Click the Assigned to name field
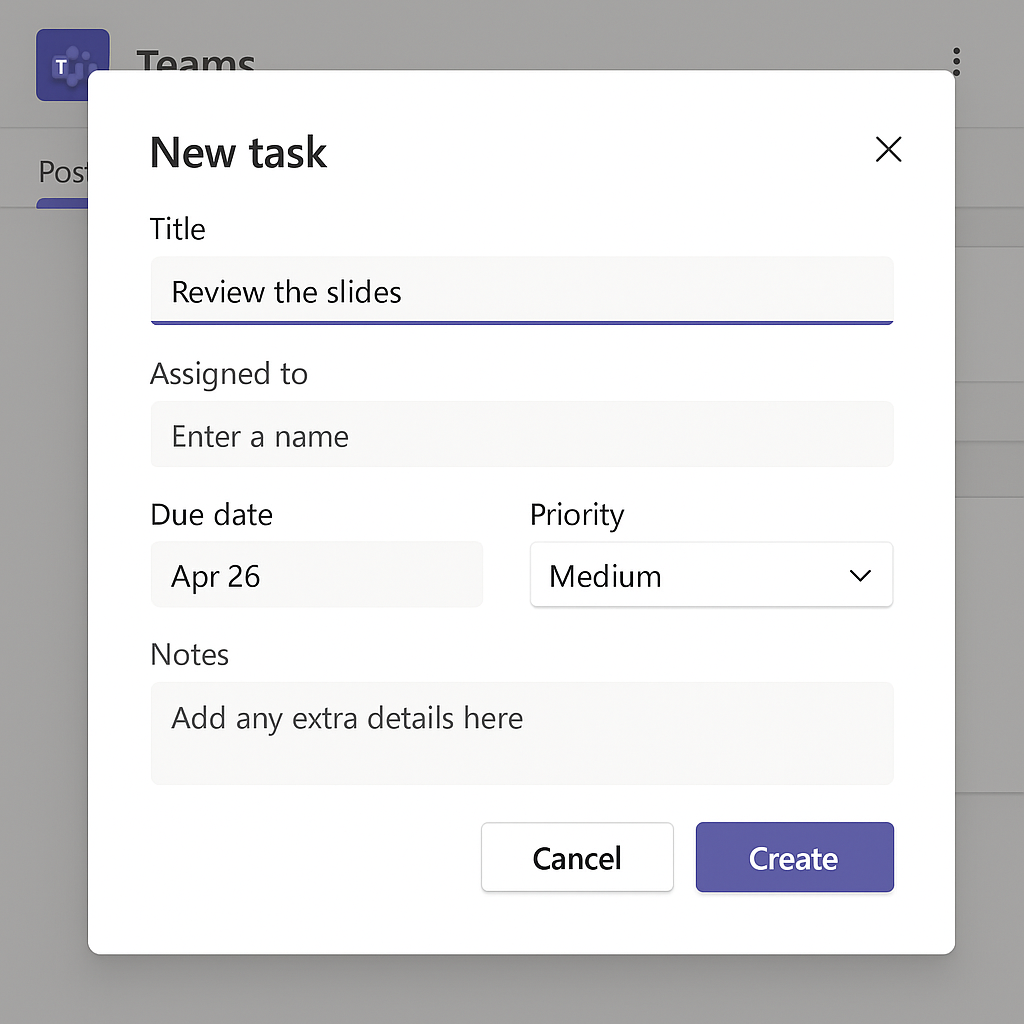 (x=522, y=434)
